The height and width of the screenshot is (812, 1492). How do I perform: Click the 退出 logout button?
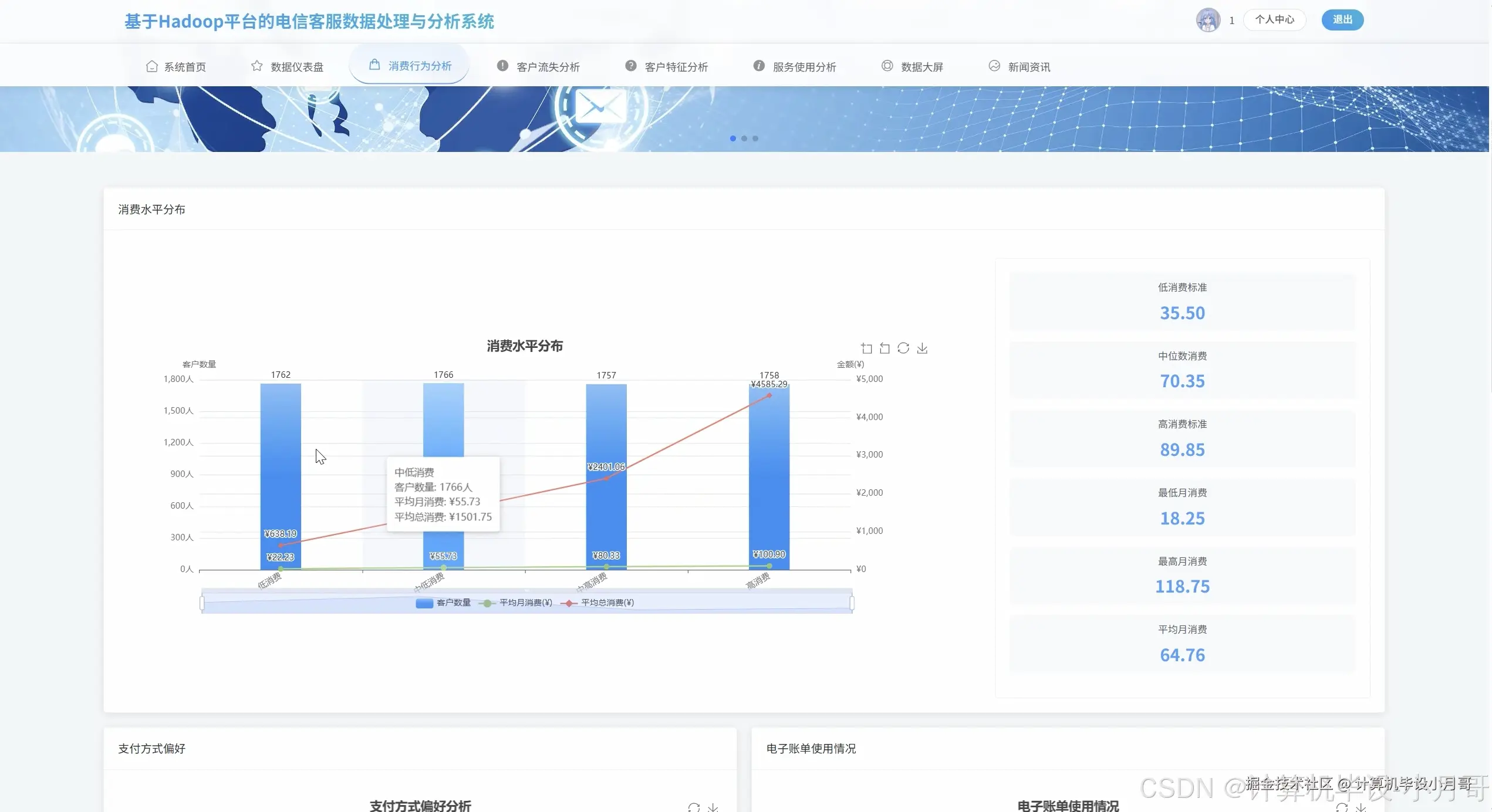click(1342, 19)
